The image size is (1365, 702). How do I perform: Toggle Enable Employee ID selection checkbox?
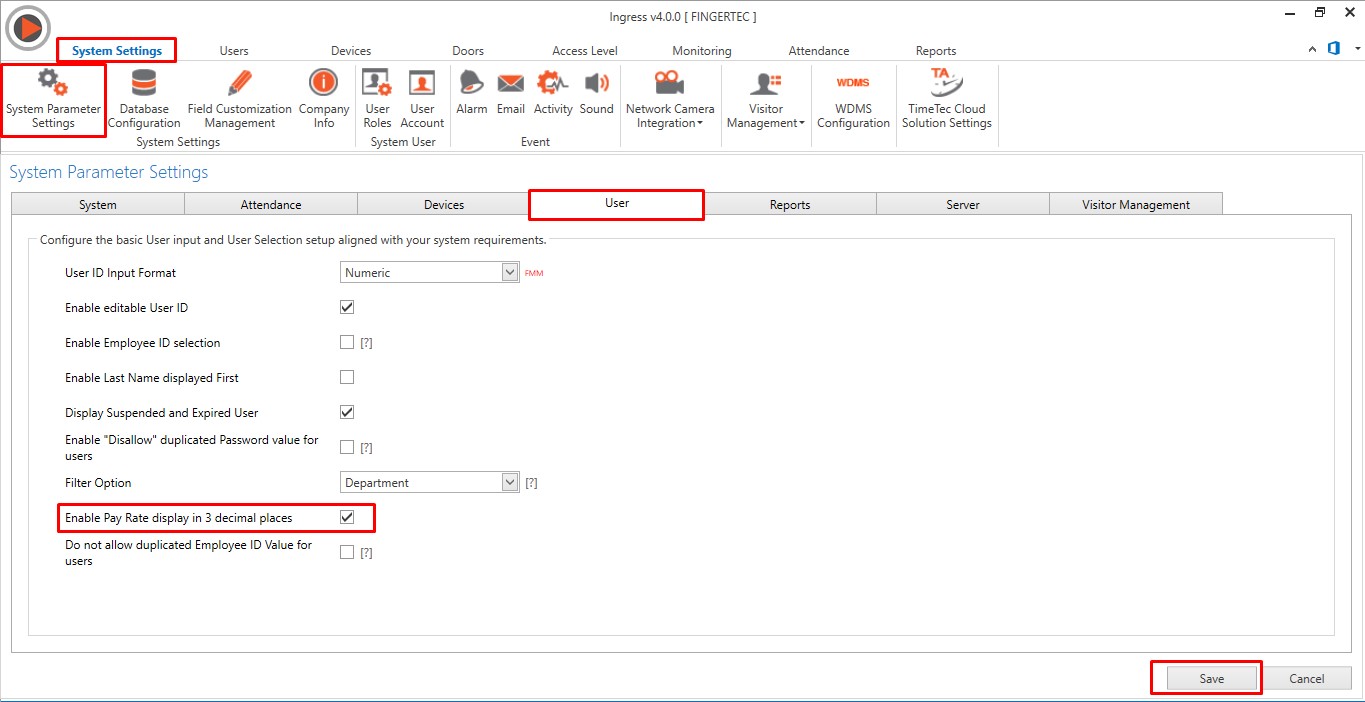(x=347, y=342)
